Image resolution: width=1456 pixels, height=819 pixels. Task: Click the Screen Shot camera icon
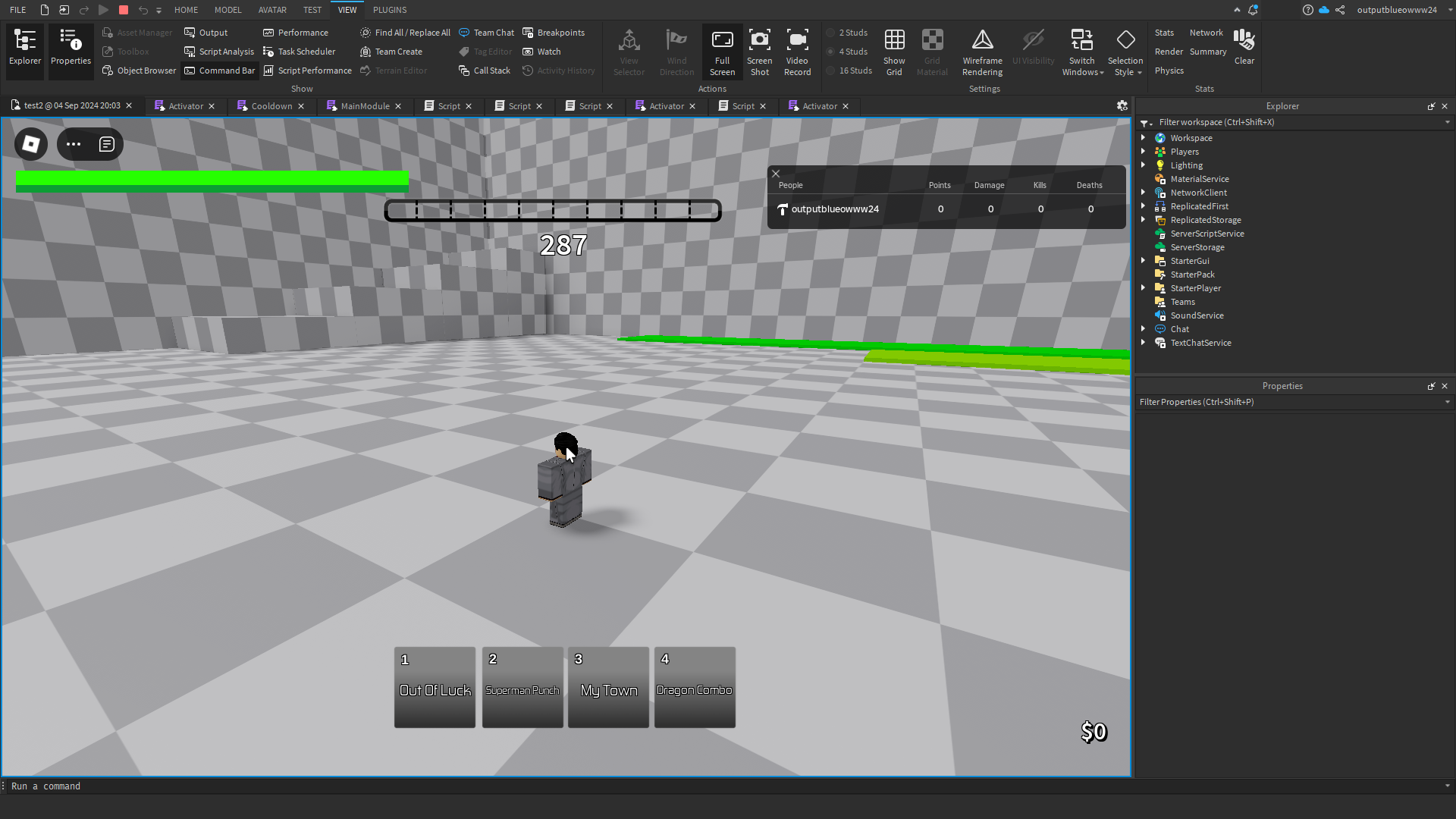click(759, 40)
